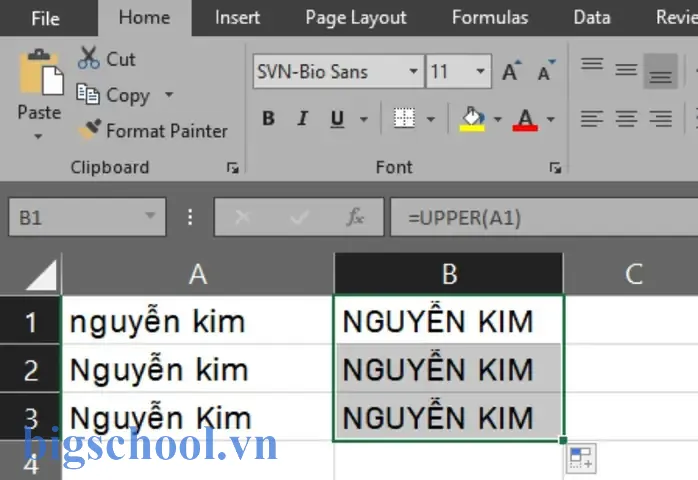Screen dimensions: 698x480
Task: Switch to the Insert tab
Action: point(237,18)
